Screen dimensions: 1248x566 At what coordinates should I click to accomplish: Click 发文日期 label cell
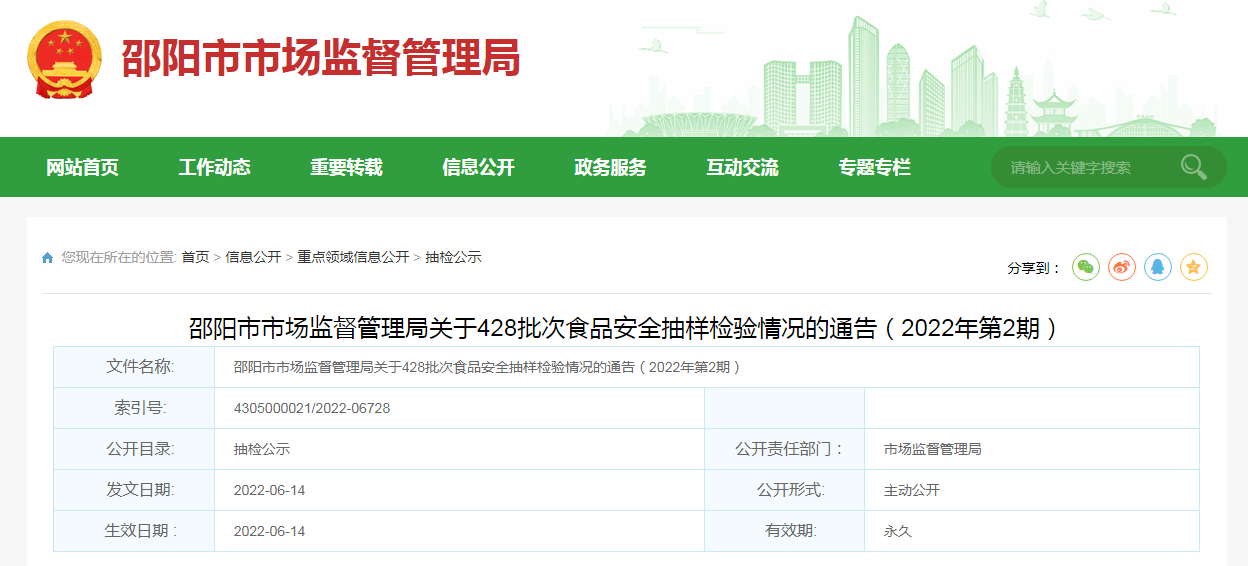tap(134, 490)
